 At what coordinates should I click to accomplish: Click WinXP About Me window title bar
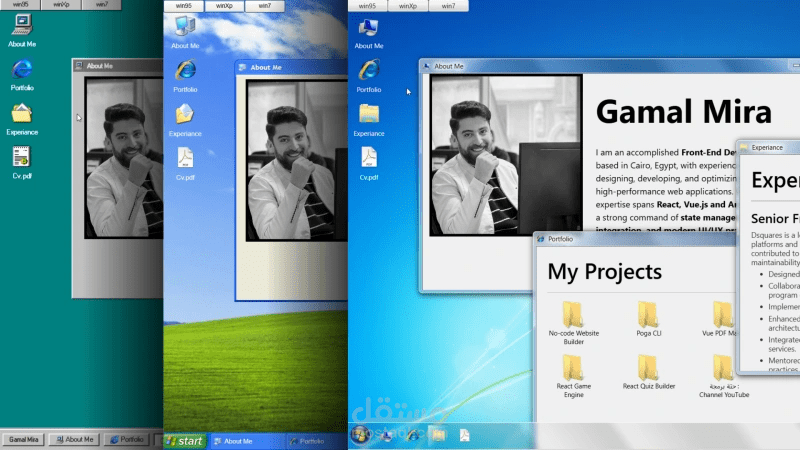tap(291, 67)
